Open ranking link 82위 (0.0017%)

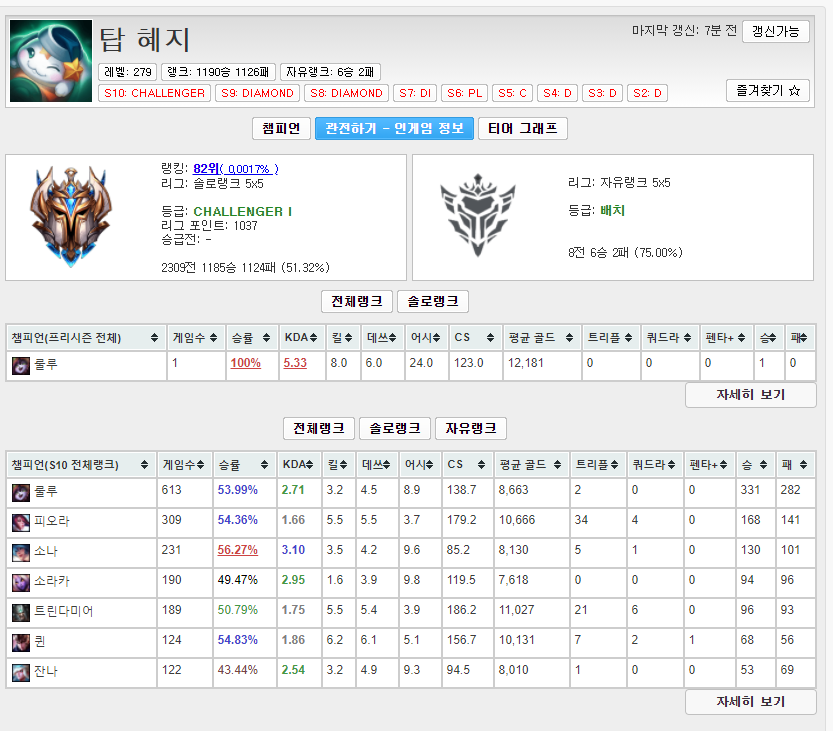[x=236, y=169]
